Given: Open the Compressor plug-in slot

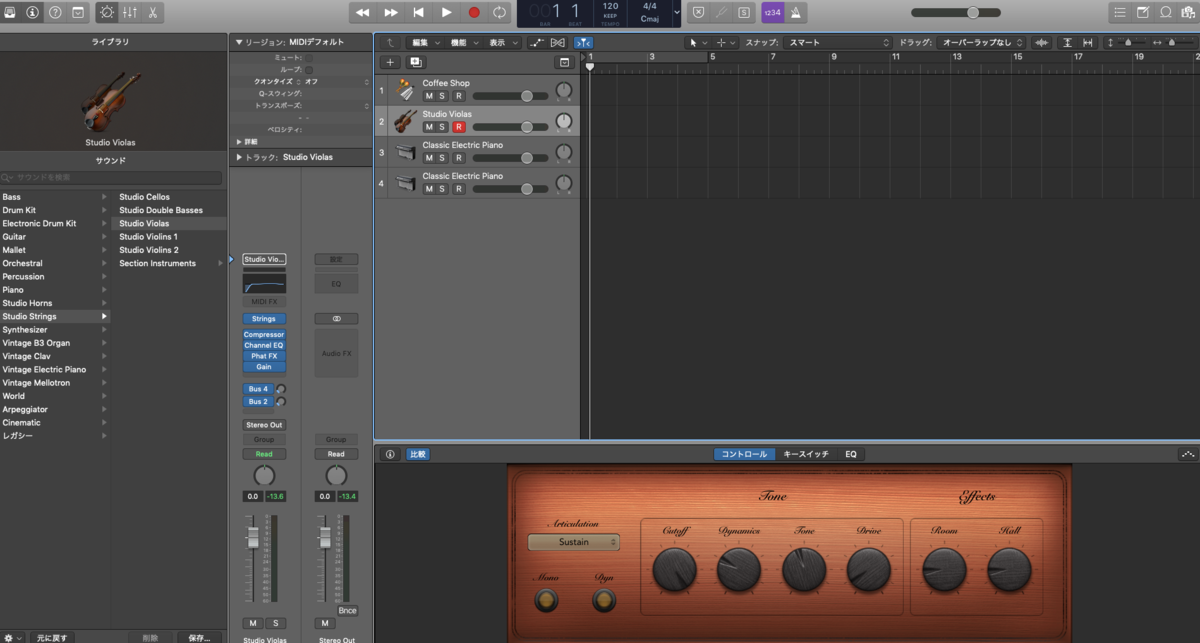Looking at the screenshot, I should 264,335.
